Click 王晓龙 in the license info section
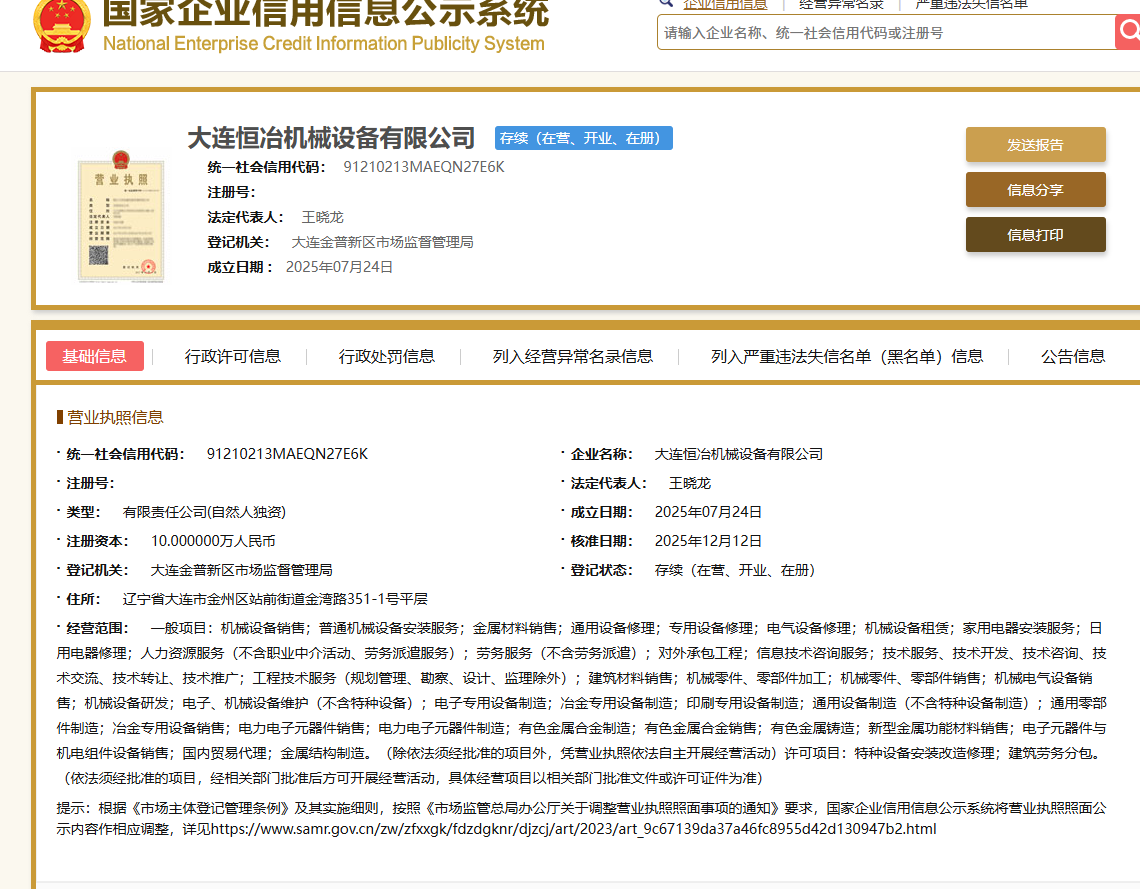Screen dimensions: 1140x889 coord(690,483)
